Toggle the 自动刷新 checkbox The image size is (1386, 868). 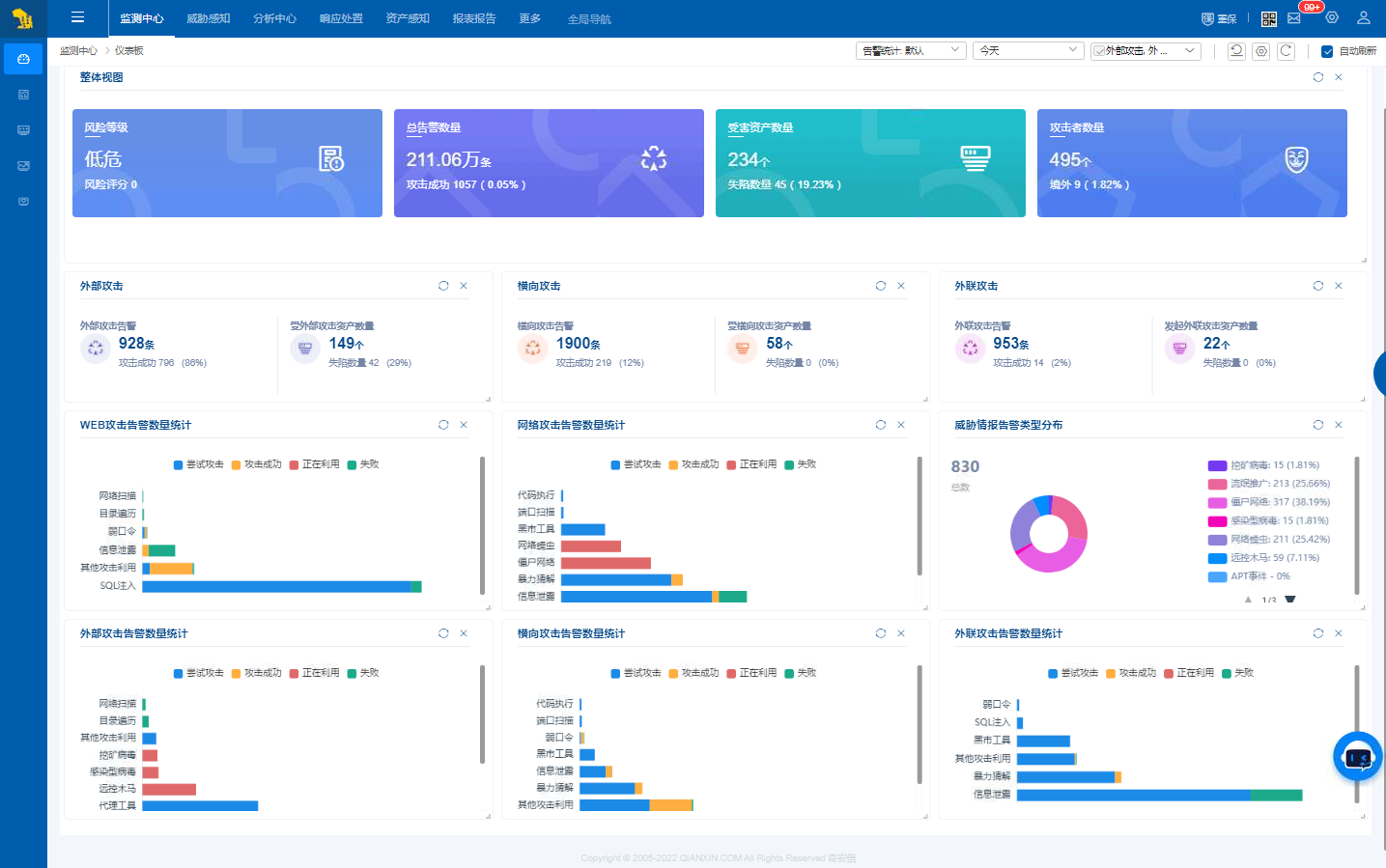coord(1327,51)
